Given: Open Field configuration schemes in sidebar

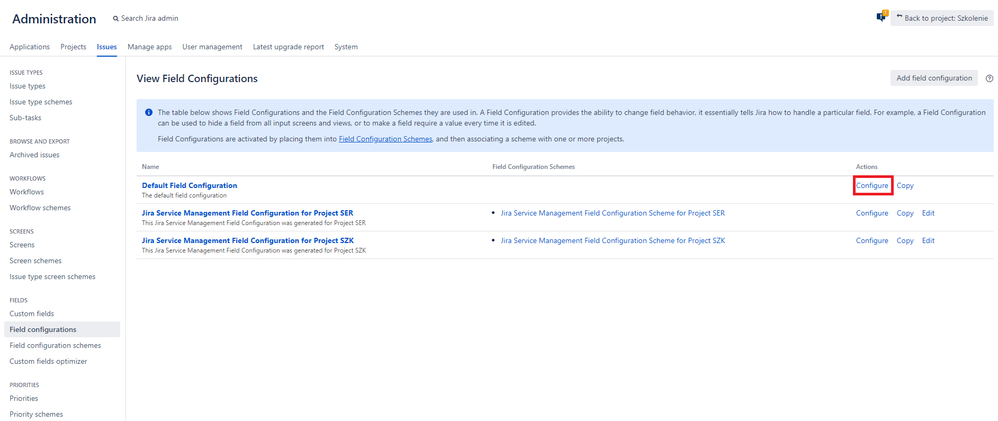Looking at the screenshot, I should pos(55,345).
